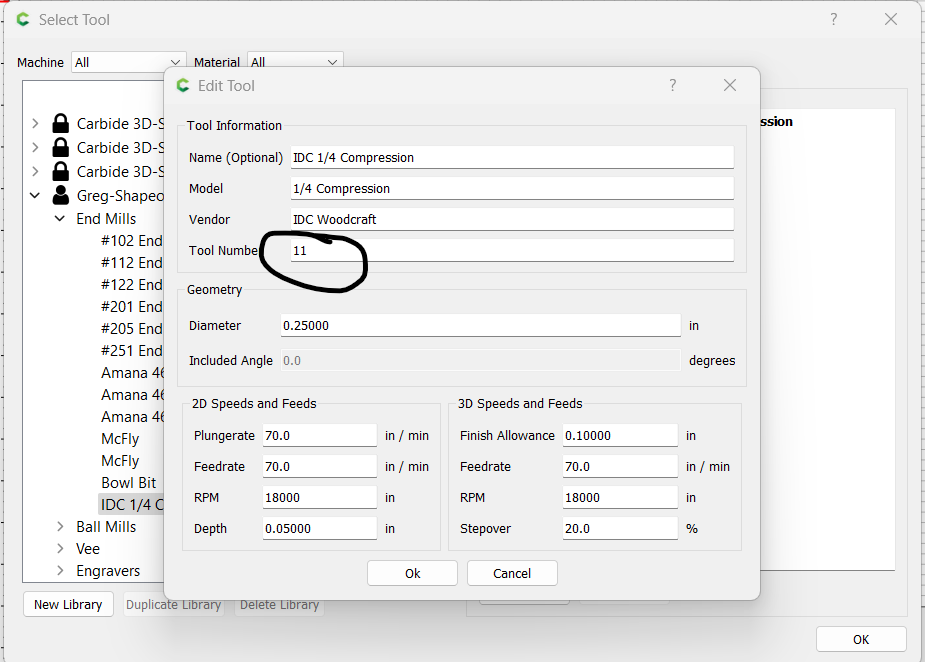925x662 pixels.
Task: Click Ok in Edit Tool dialog
Action: point(412,573)
